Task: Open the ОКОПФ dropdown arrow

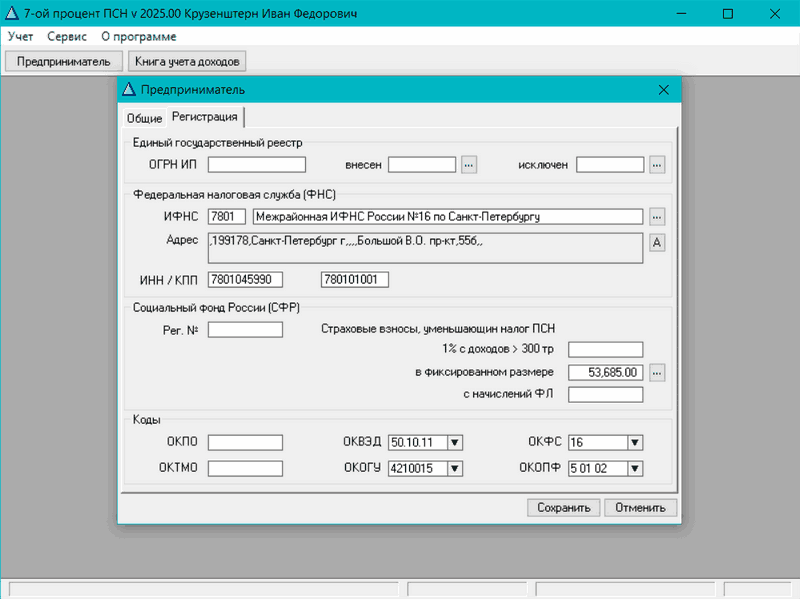Action: pos(634,468)
